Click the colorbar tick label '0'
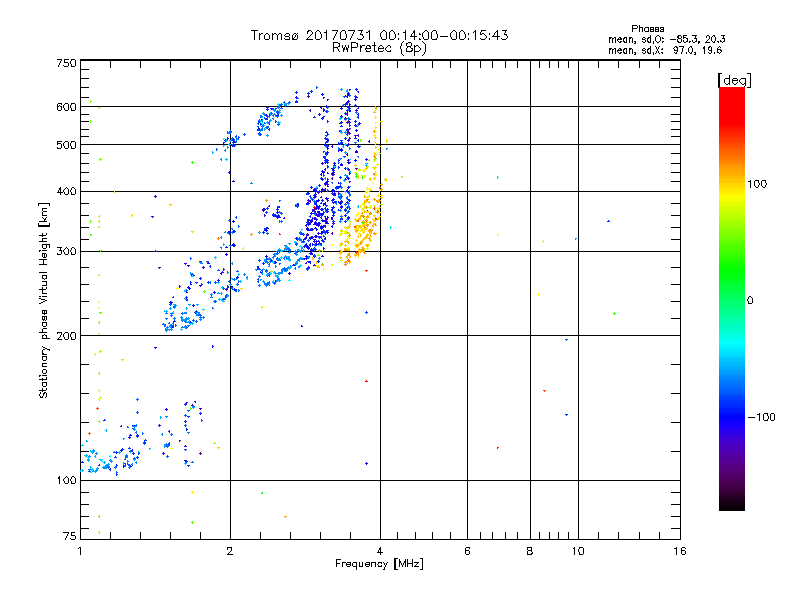 point(750,301)
